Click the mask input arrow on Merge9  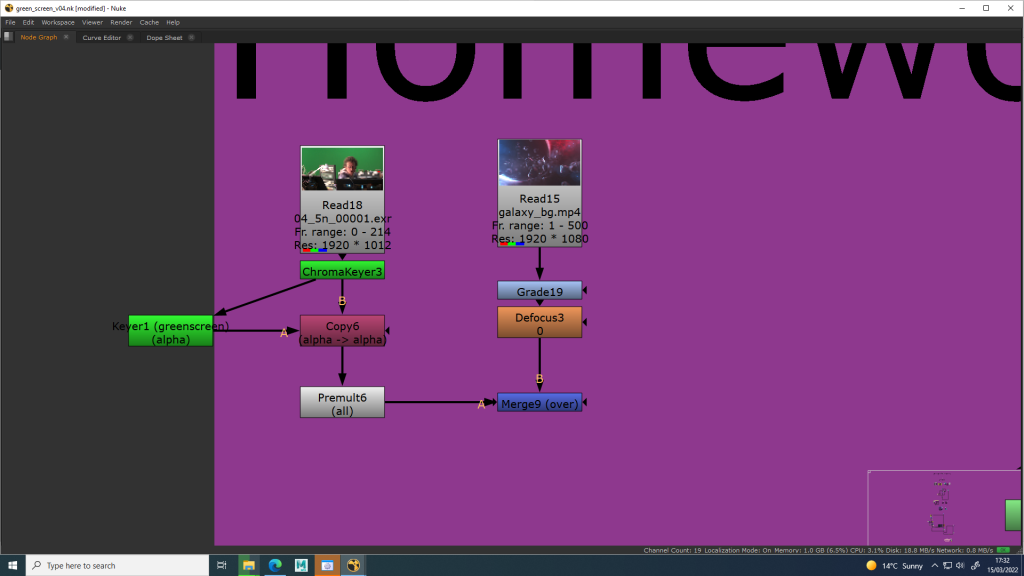coord(584,402)
